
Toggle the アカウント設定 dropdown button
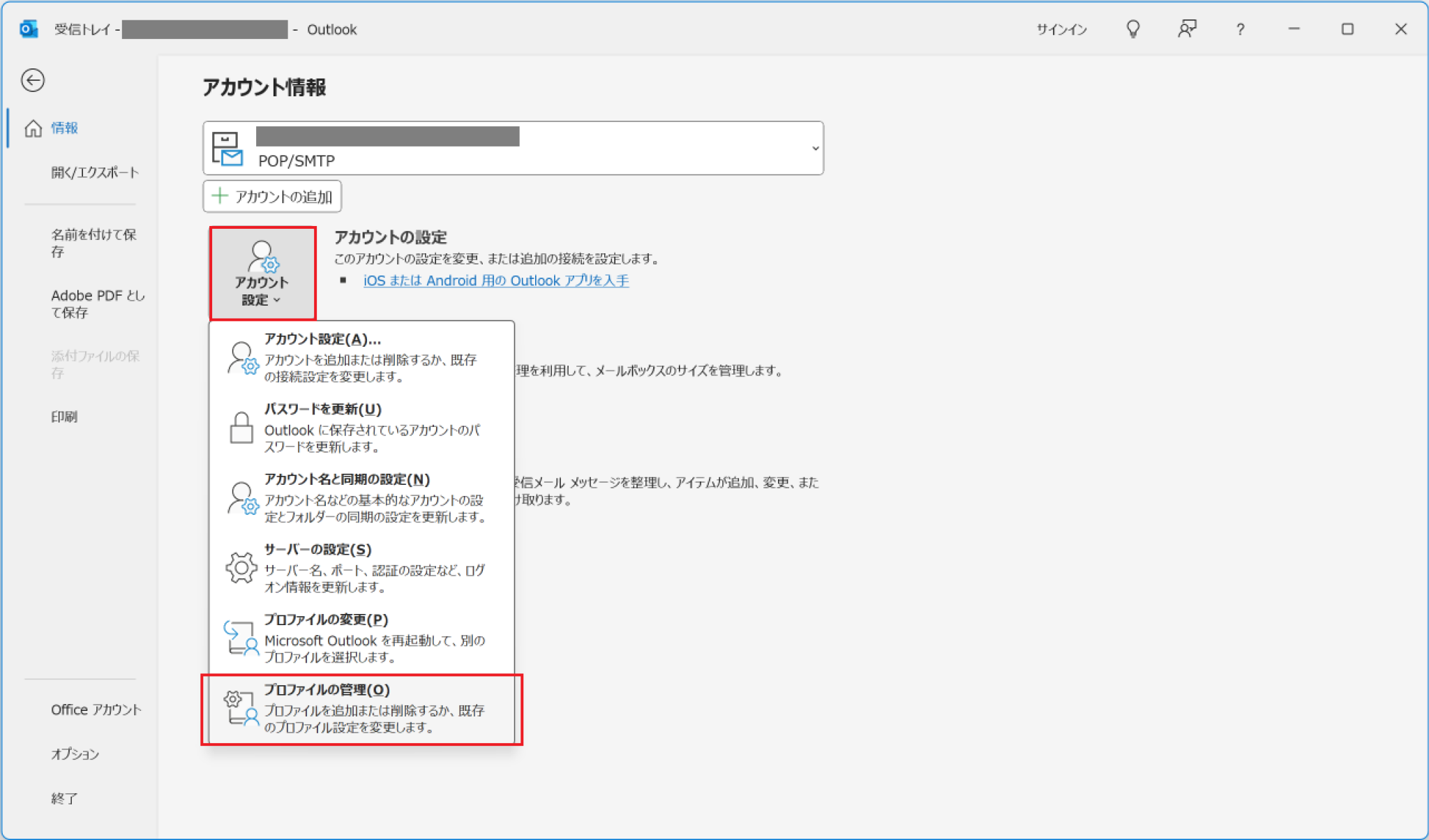click(x=262, y=273)
